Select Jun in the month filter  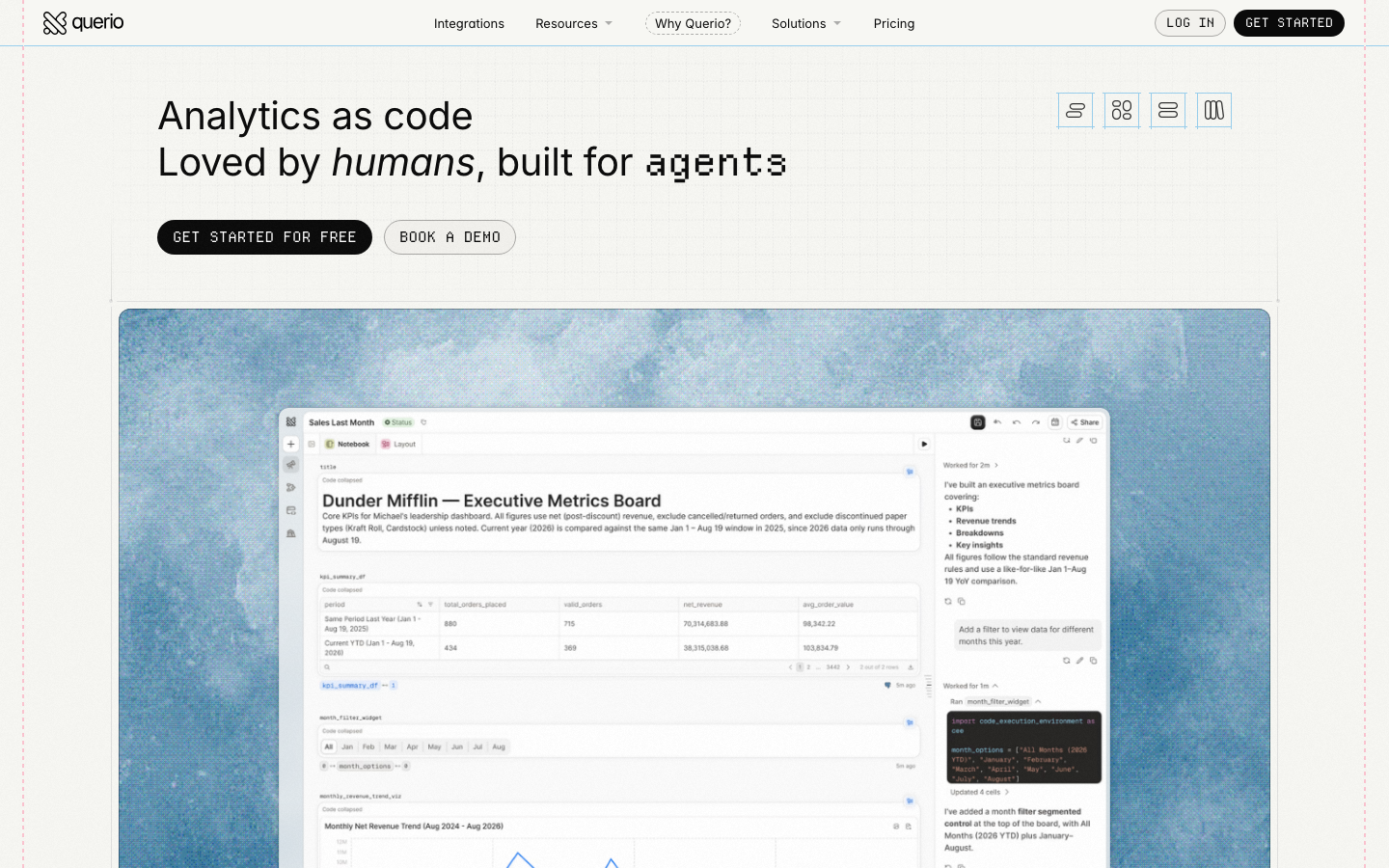coord(457,746)
